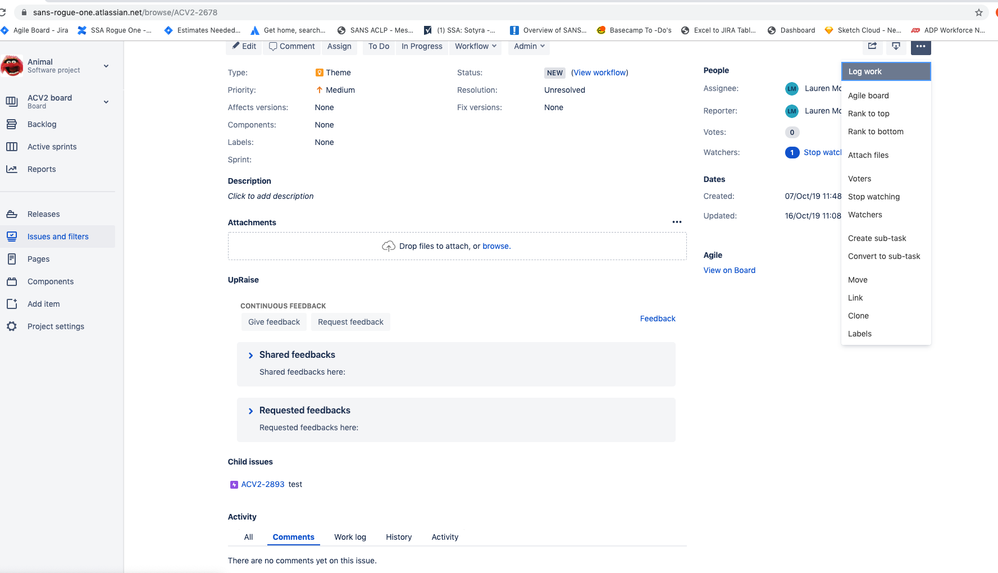Select Clone from the menu
Viewport: 998px width, 573px height.
pos(885,316)
